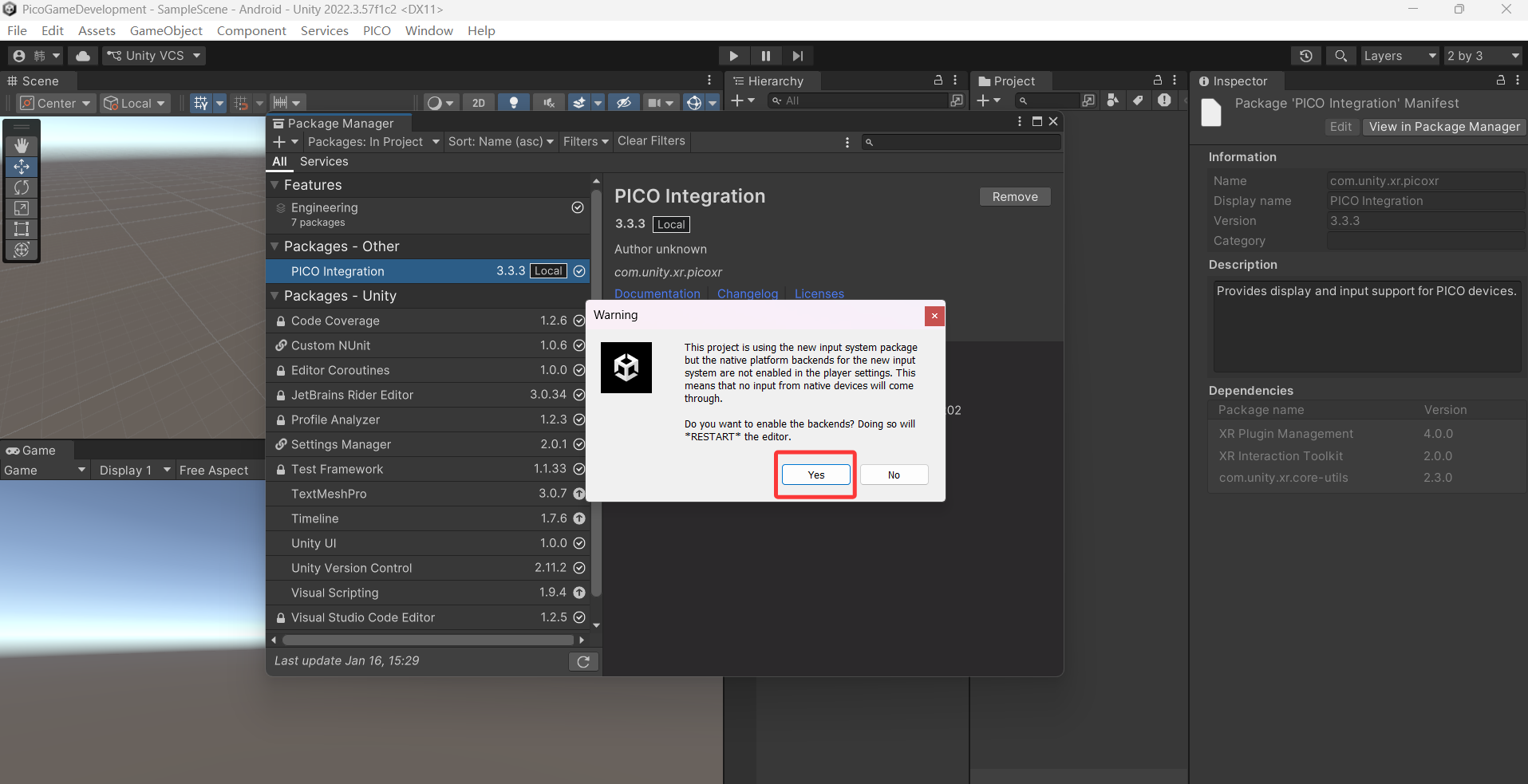This screenshot has height=784, width=1528.
Task: Close the Warning dialog
Action: pos(934,316)
